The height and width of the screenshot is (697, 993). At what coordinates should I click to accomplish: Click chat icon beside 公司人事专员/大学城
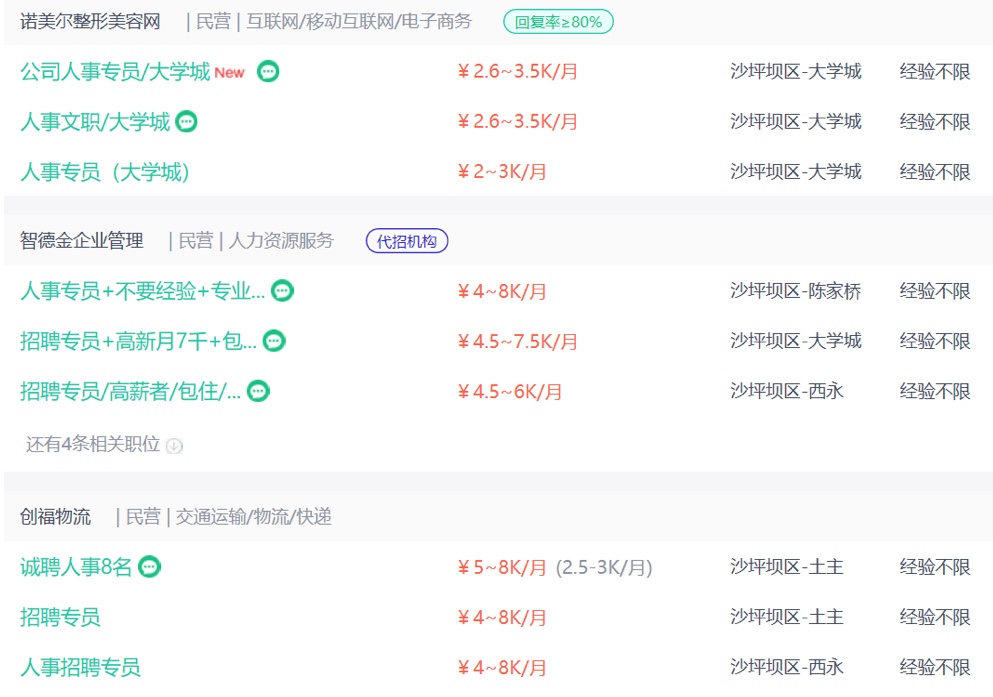[x=268, y=72]
